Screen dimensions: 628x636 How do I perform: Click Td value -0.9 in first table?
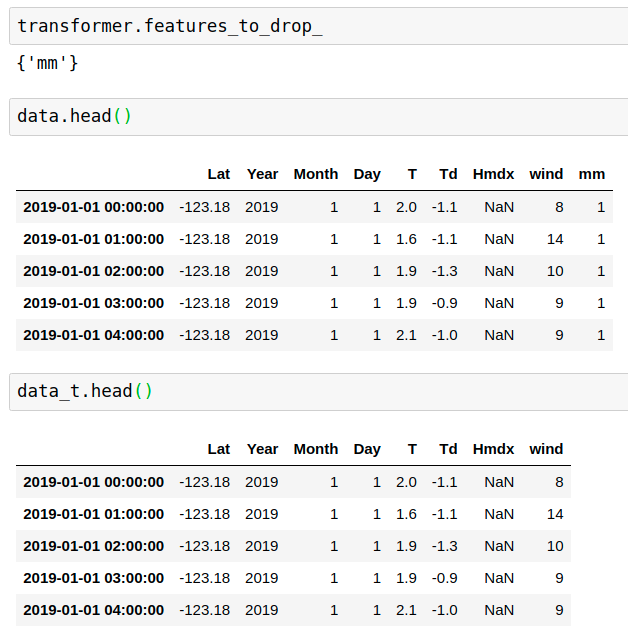(x=445, y=303)
